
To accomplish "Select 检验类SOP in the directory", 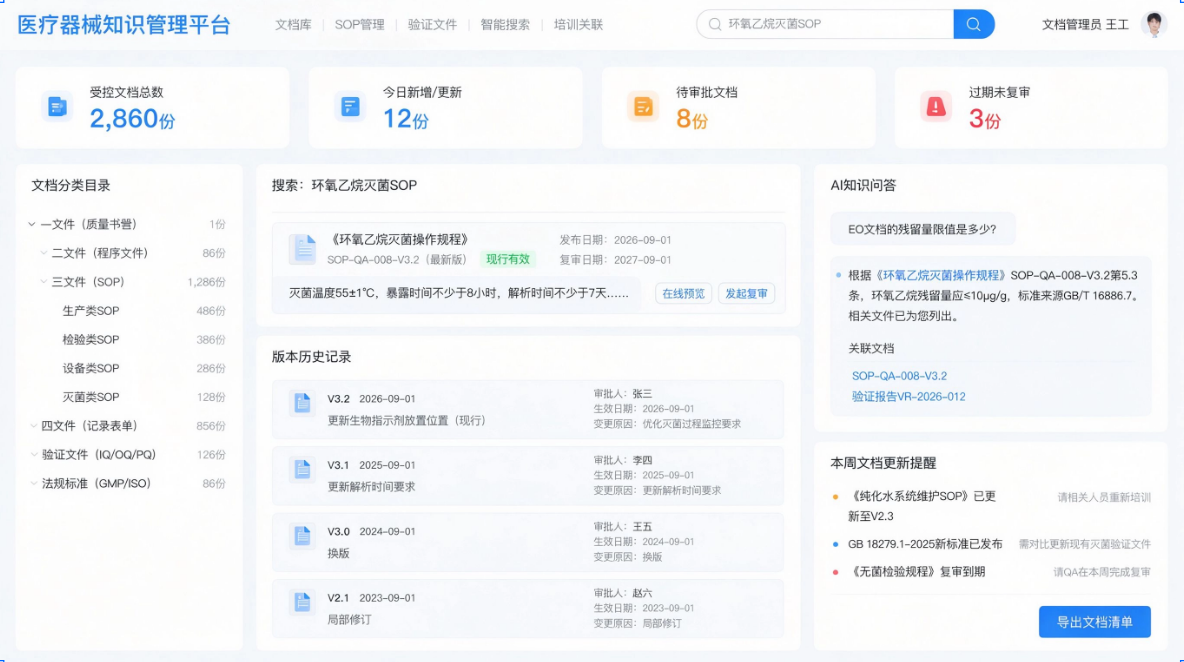I will pos(91,340).
